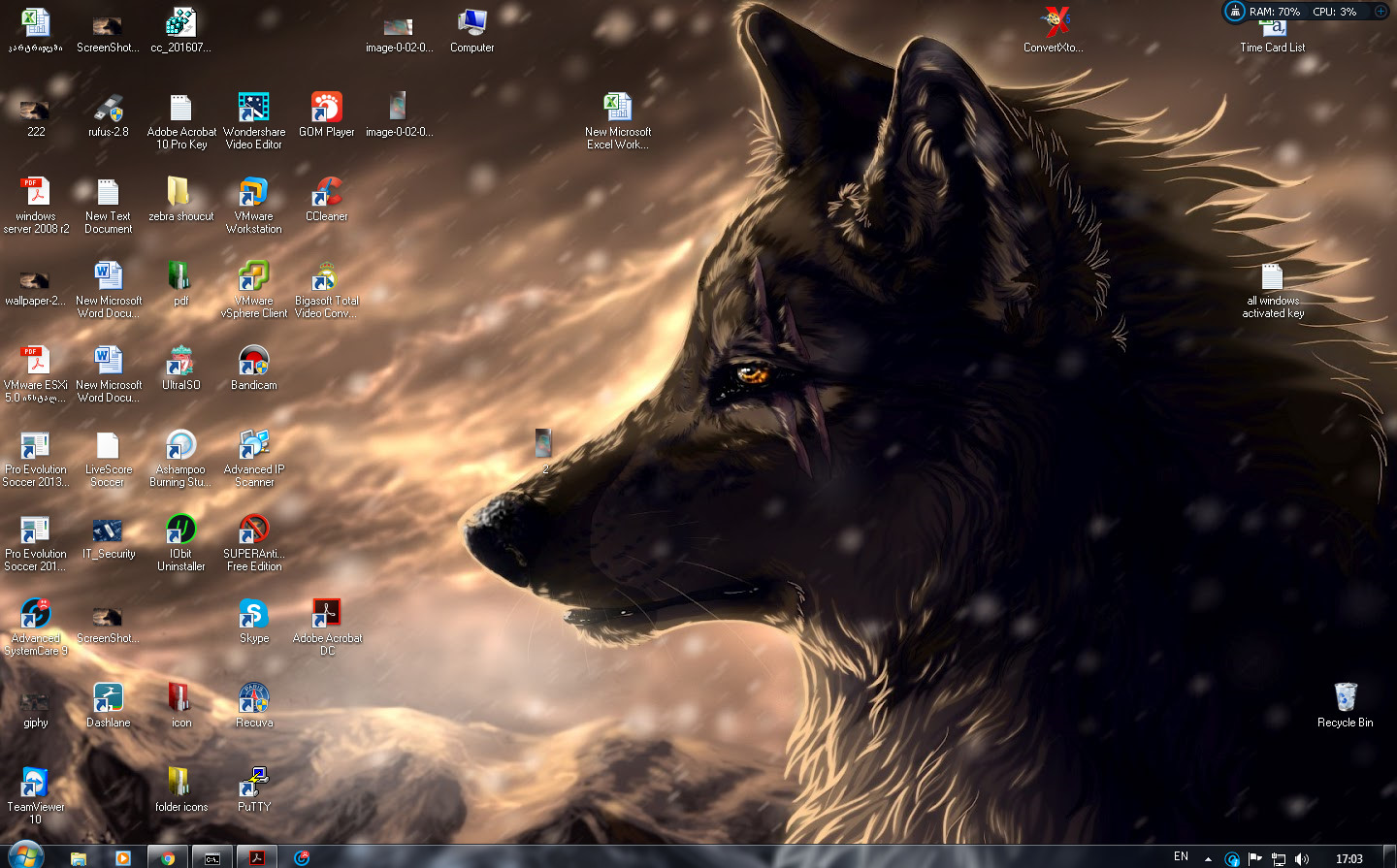Show hidden system tray icons
Viewport: 1397px width, 868px height.
click(x=1208, y=858)
